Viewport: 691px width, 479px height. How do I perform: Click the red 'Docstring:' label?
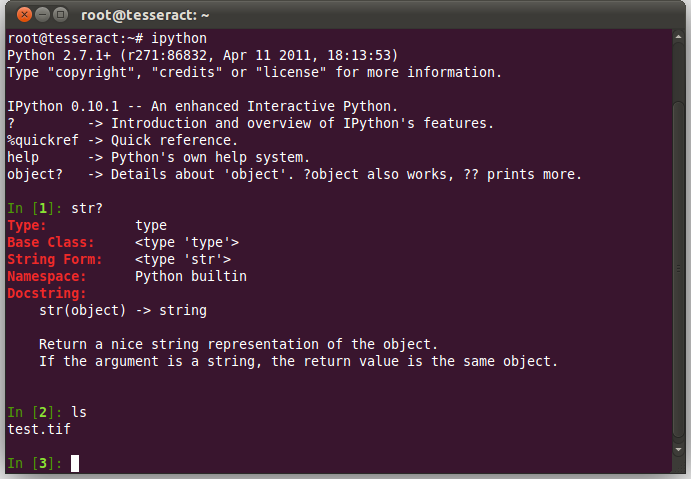(47, 293)
